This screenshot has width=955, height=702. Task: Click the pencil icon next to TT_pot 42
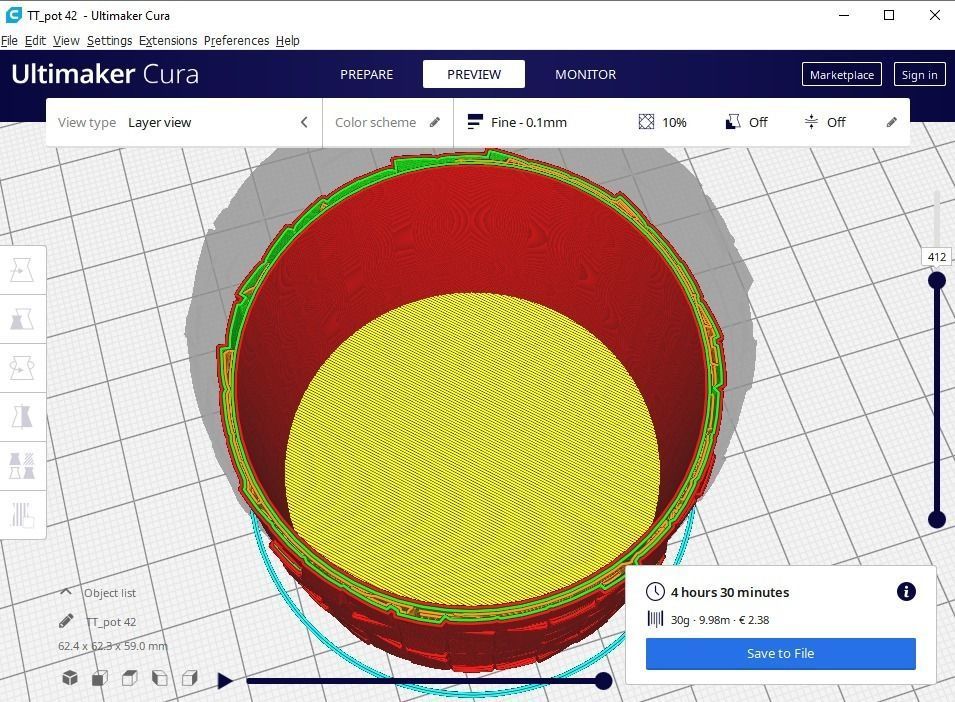click(66, 621)
